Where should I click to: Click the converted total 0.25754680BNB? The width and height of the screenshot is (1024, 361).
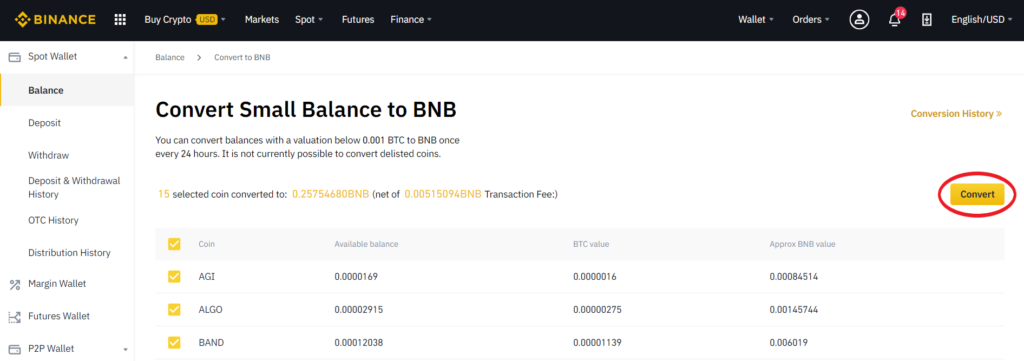coord(330,195)
